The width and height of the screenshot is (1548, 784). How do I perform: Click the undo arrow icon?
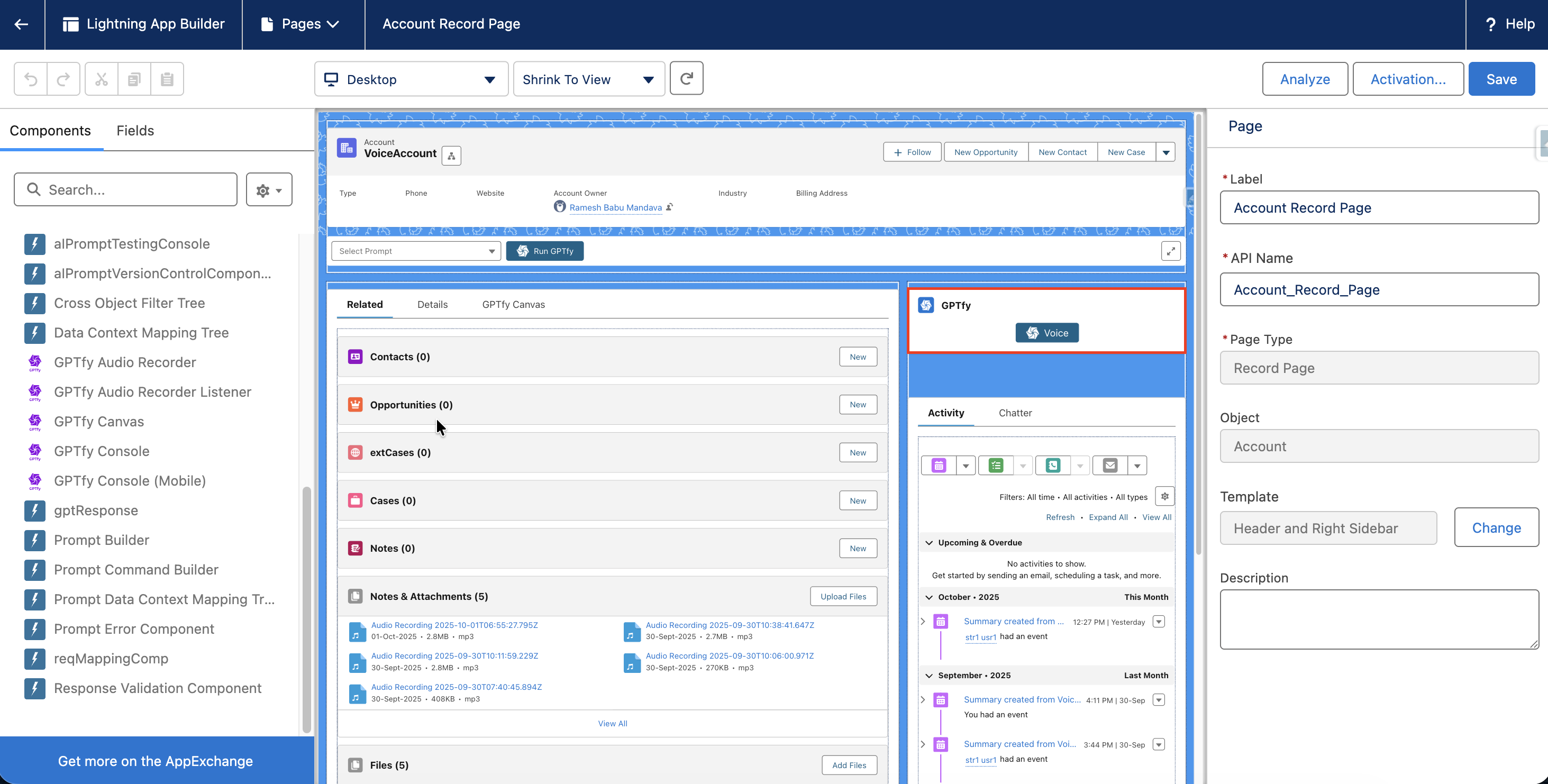click(x=31, y=79)
